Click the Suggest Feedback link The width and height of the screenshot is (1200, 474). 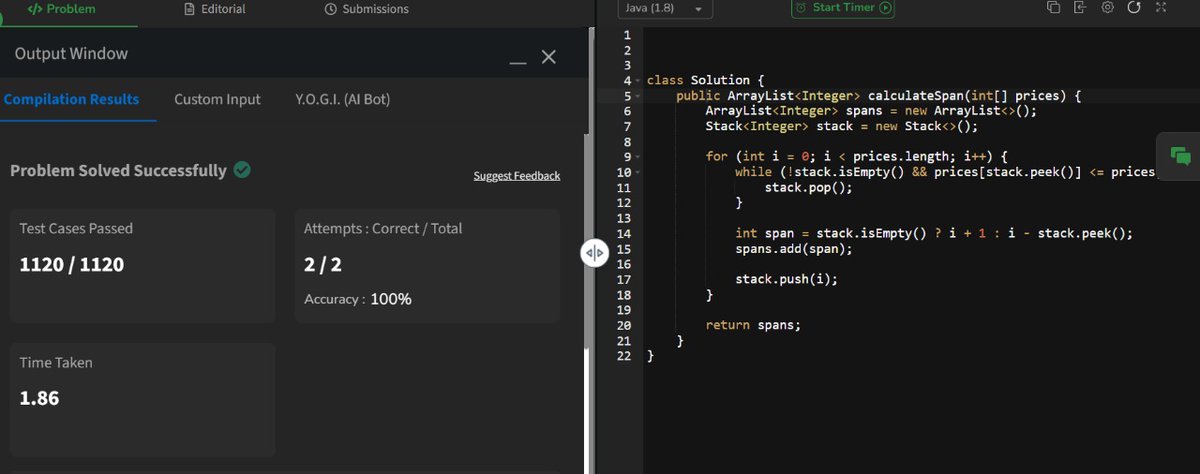[517, 176]
